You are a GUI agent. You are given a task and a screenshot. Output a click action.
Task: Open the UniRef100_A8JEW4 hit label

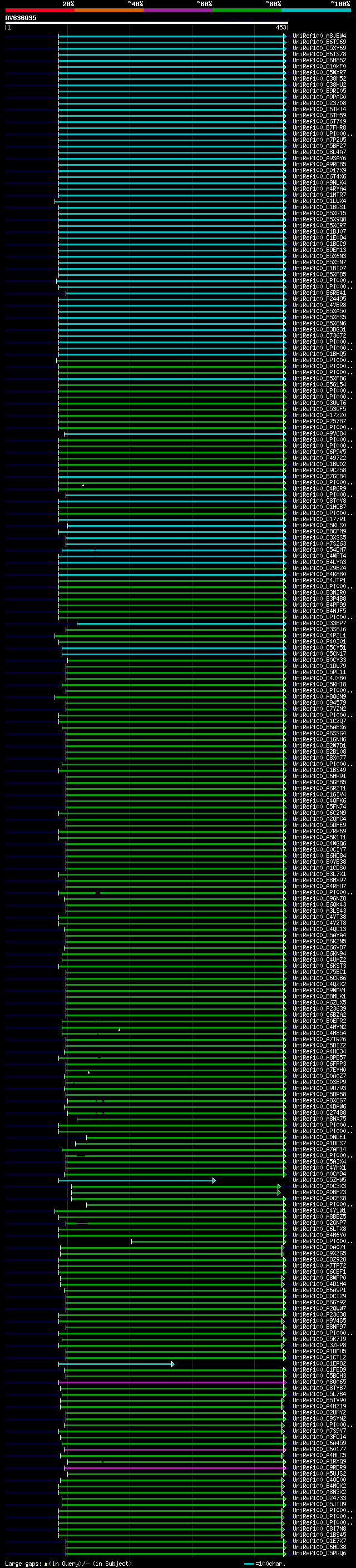[319, 36]
